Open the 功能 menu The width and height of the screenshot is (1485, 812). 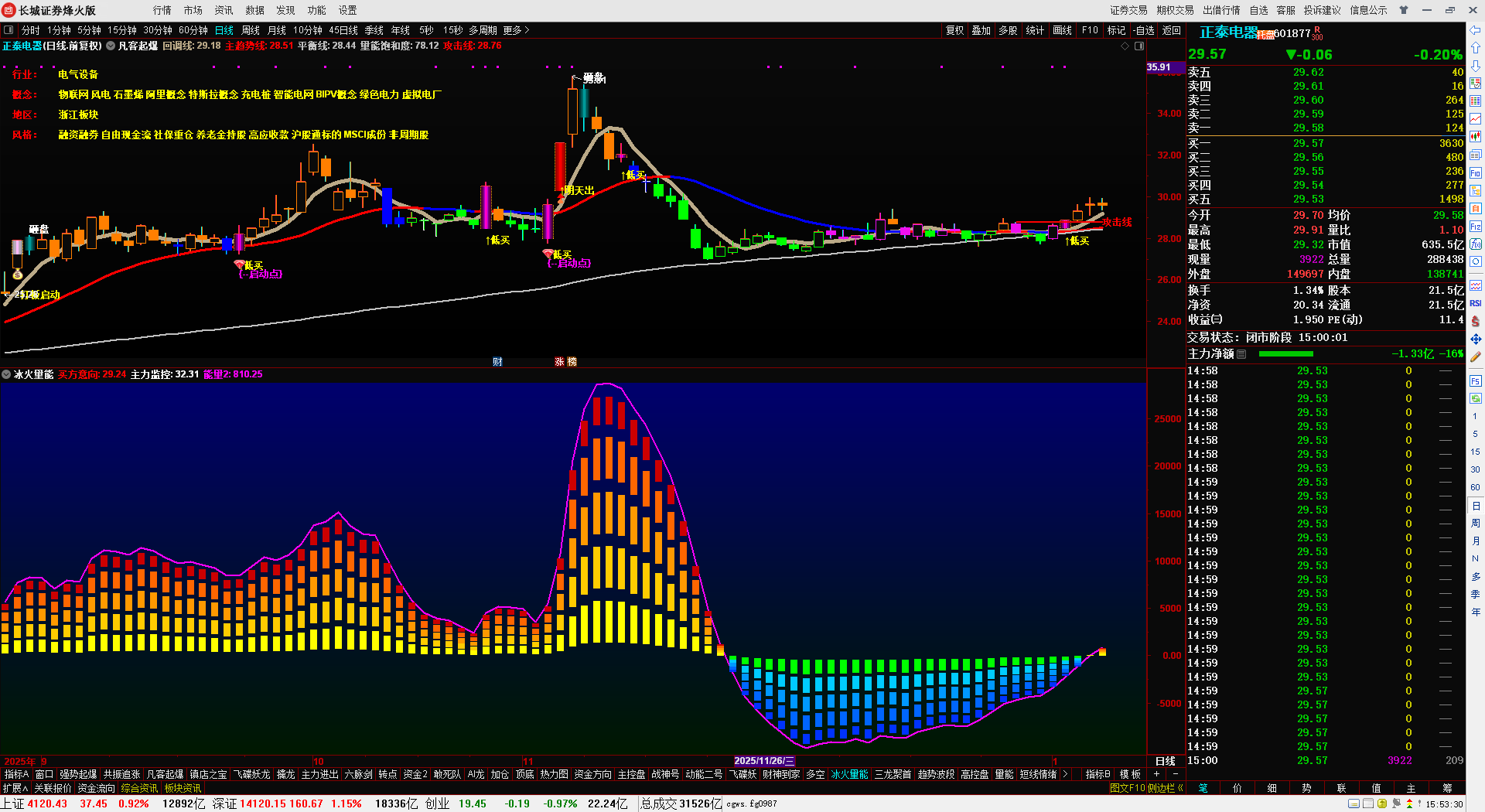[317, 10]
